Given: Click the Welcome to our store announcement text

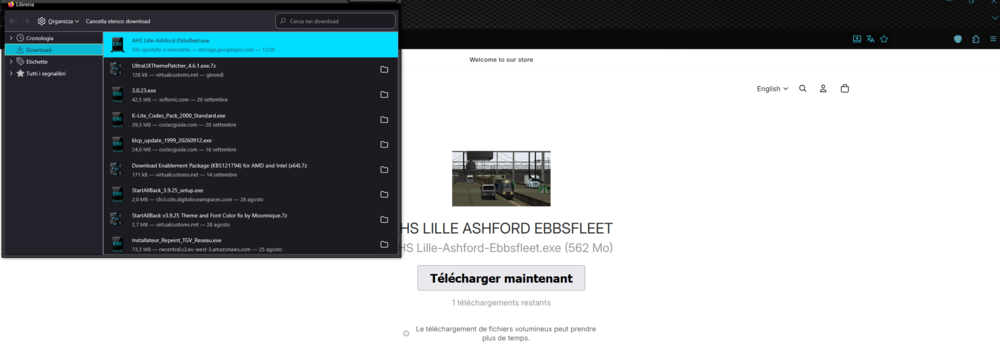Looking at the screenshot, I should pos(501,60).
